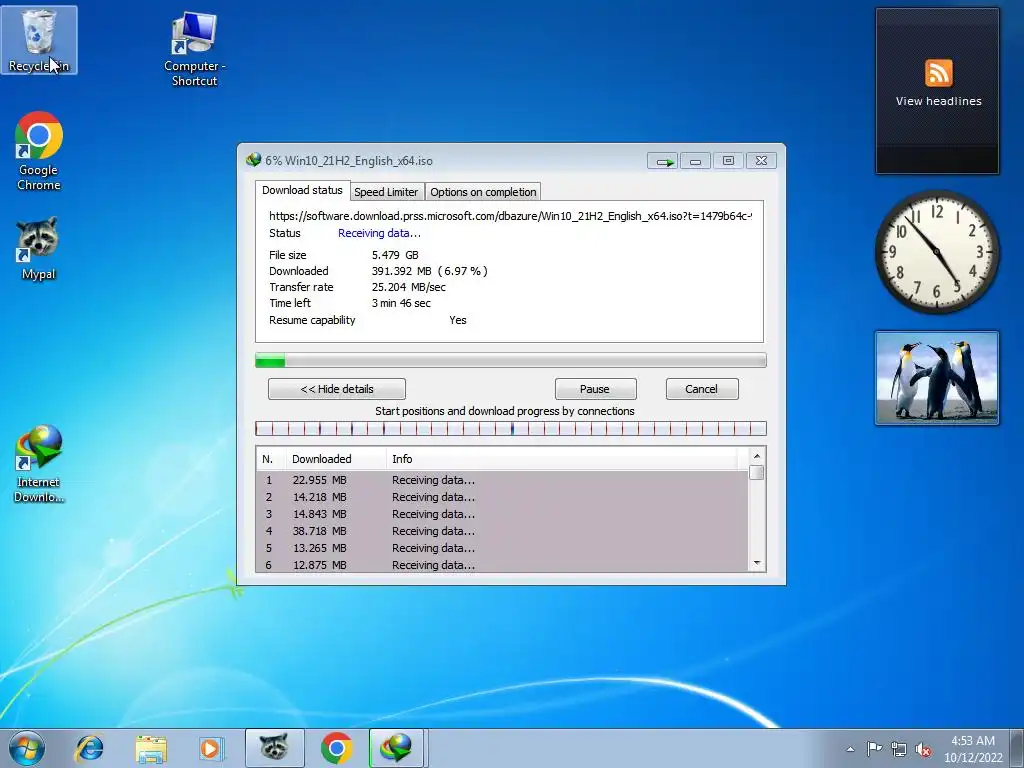Close the IDM download window

pyautogui.click(x=761, y=161)
